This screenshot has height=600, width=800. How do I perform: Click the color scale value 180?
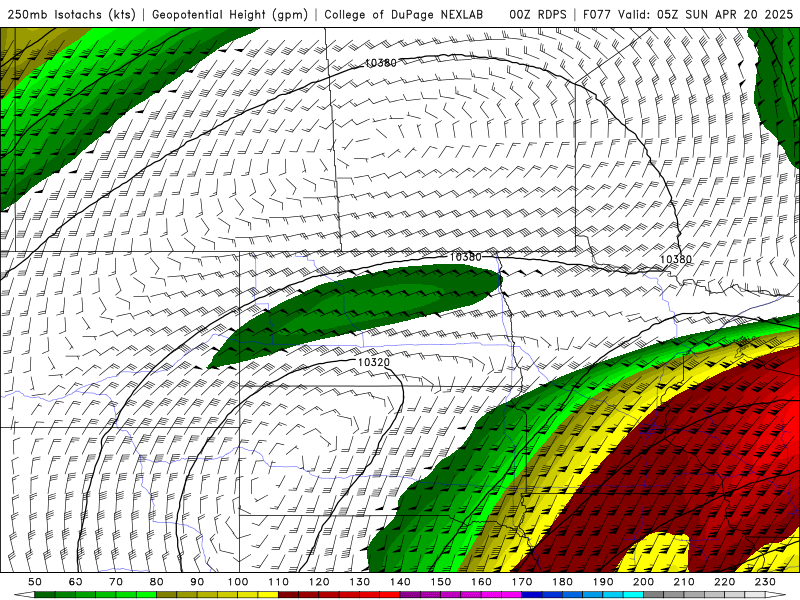pyautogui.click(x=562, y=582)
